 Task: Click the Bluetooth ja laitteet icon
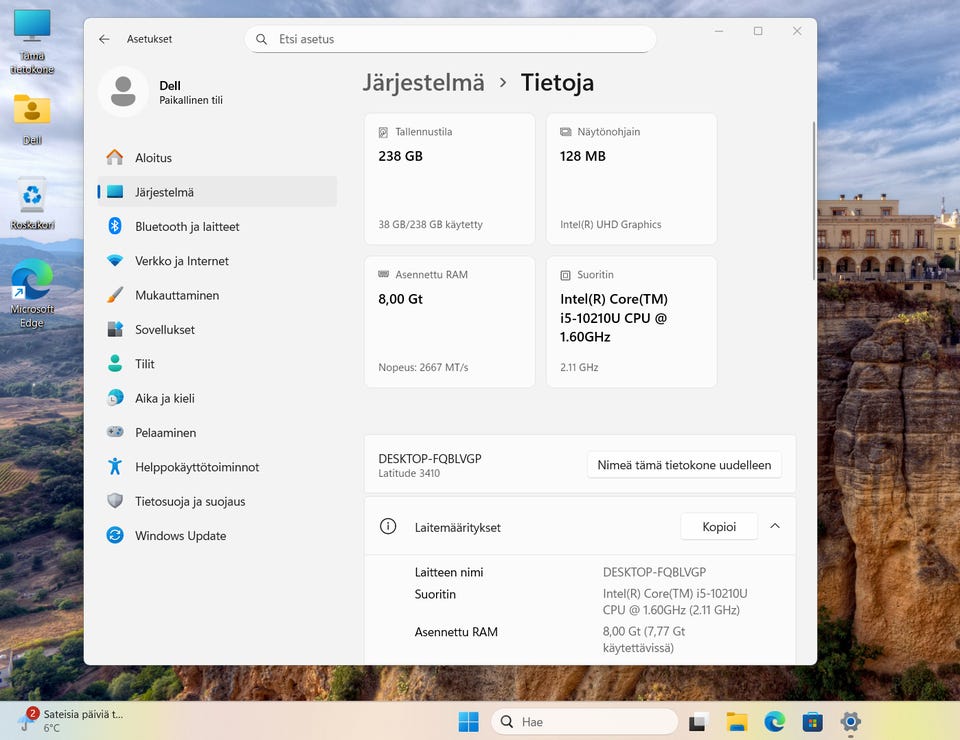point(115,226)
